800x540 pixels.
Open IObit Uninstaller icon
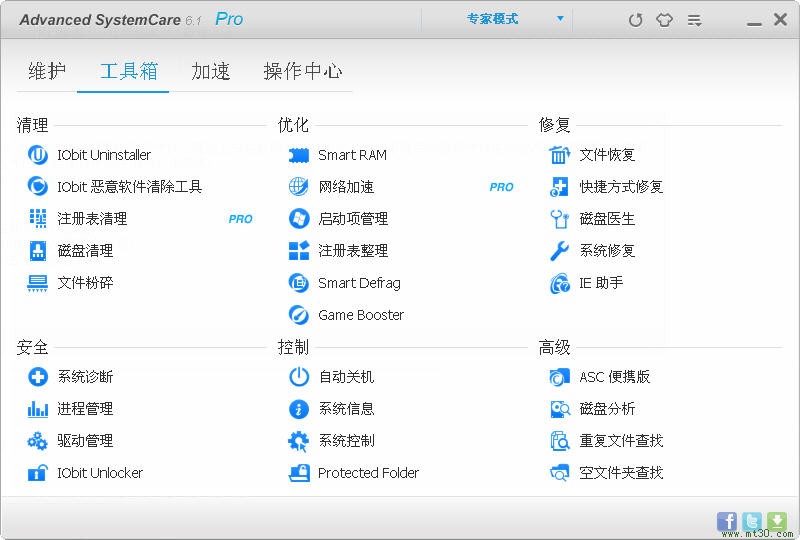37,155
